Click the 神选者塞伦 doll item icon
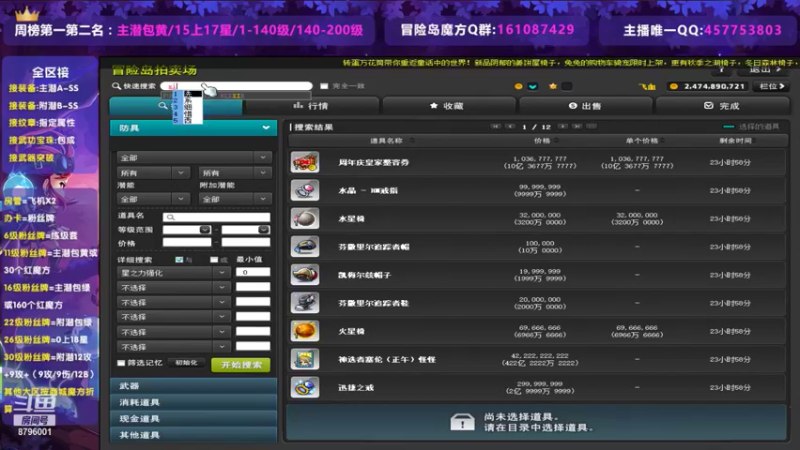 tap(305, 359)
